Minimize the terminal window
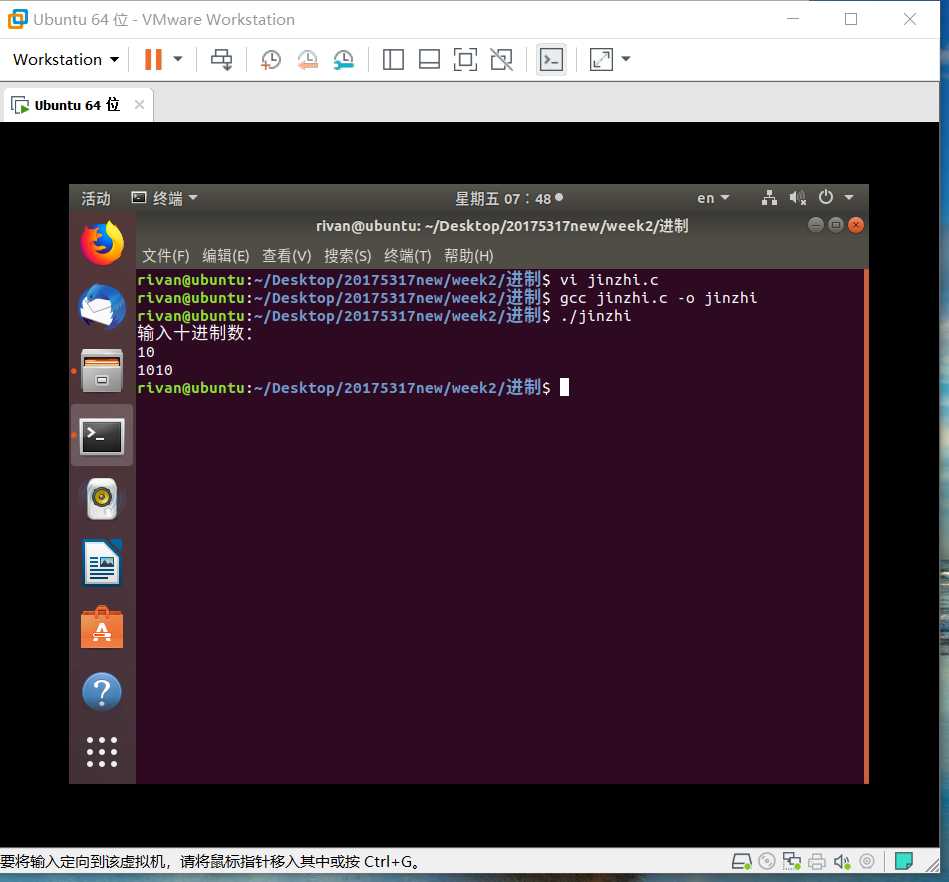Viewport: 949px width, 882px height. pos(815,225)
